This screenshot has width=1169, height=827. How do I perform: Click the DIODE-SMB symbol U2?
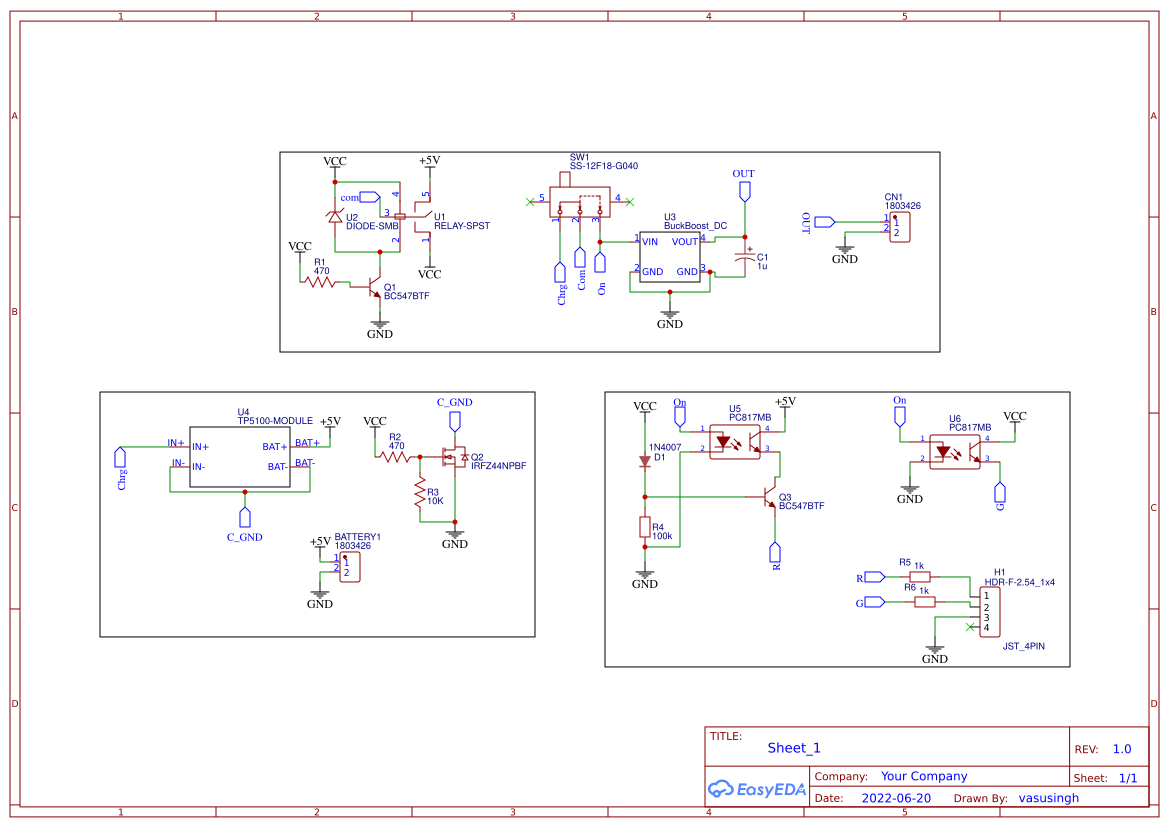[x=336, y=215]
